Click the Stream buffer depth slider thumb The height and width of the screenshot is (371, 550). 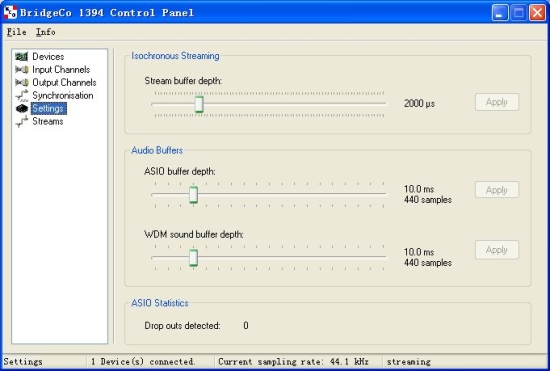pos(199,104)
